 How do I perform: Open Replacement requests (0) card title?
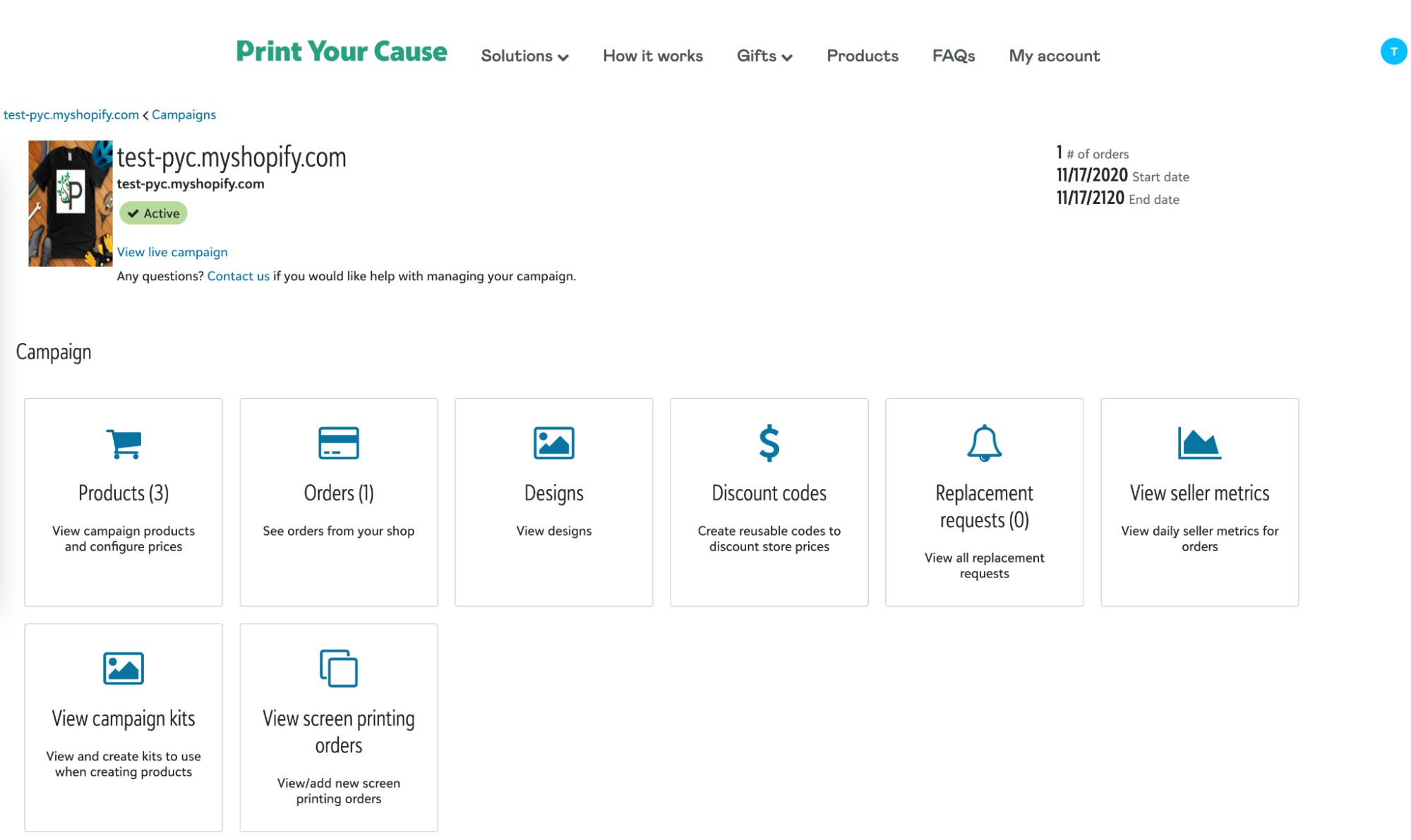(984, 506)
